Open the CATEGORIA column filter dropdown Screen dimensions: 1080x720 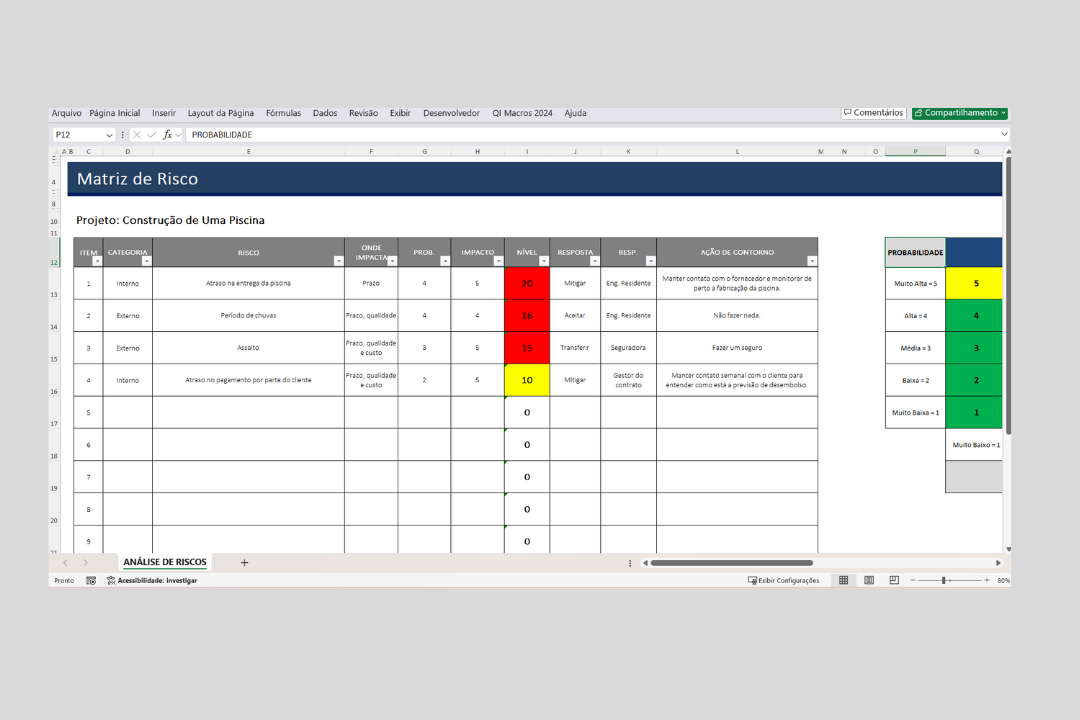(147, 261)
